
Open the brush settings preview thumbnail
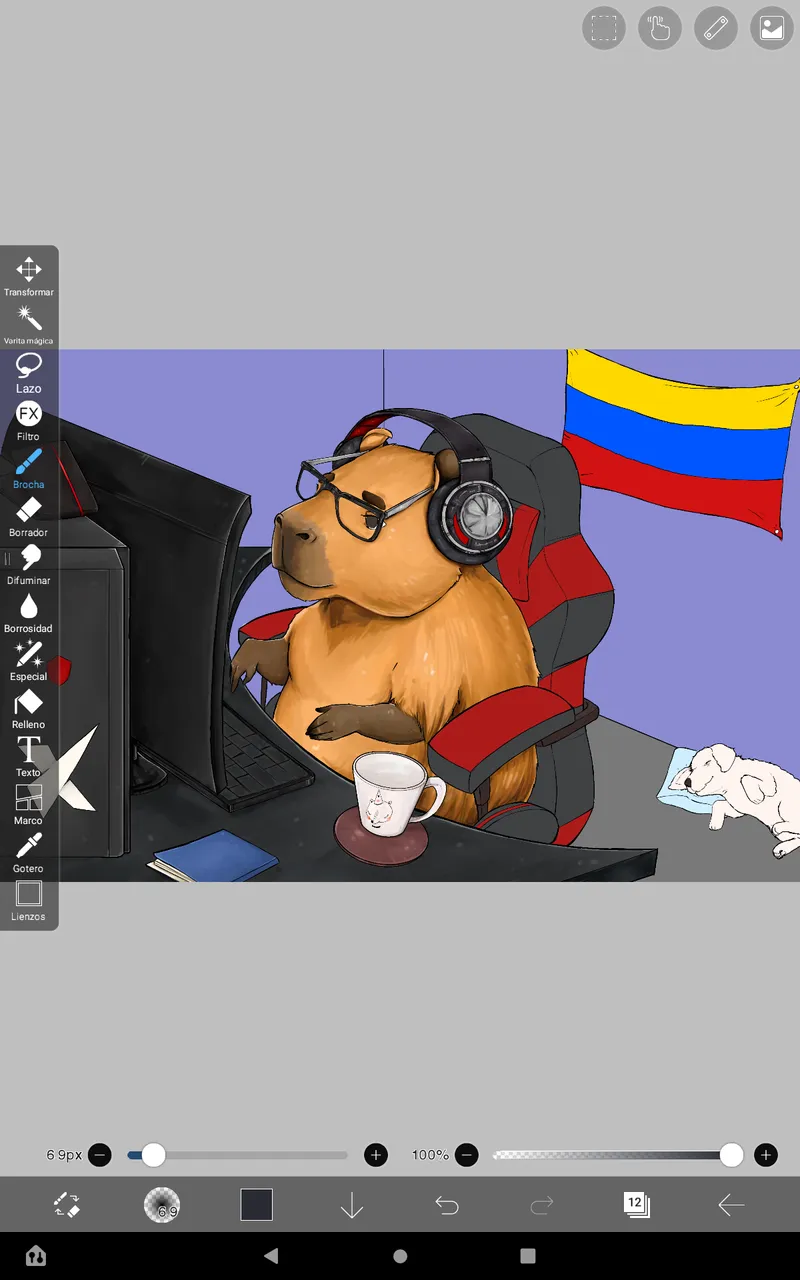[x=162, y=1205]
